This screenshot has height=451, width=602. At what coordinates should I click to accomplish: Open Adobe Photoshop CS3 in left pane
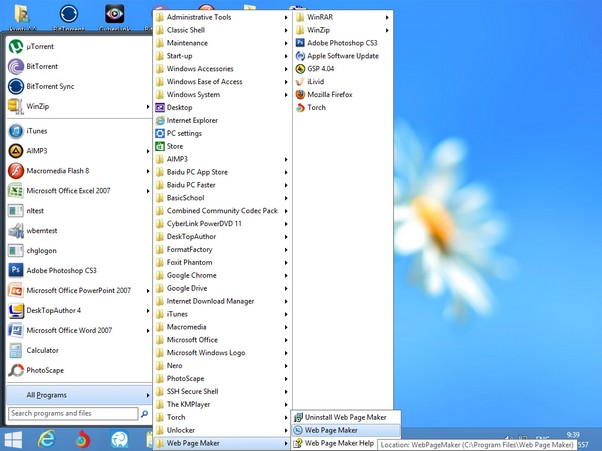(79, 271)
